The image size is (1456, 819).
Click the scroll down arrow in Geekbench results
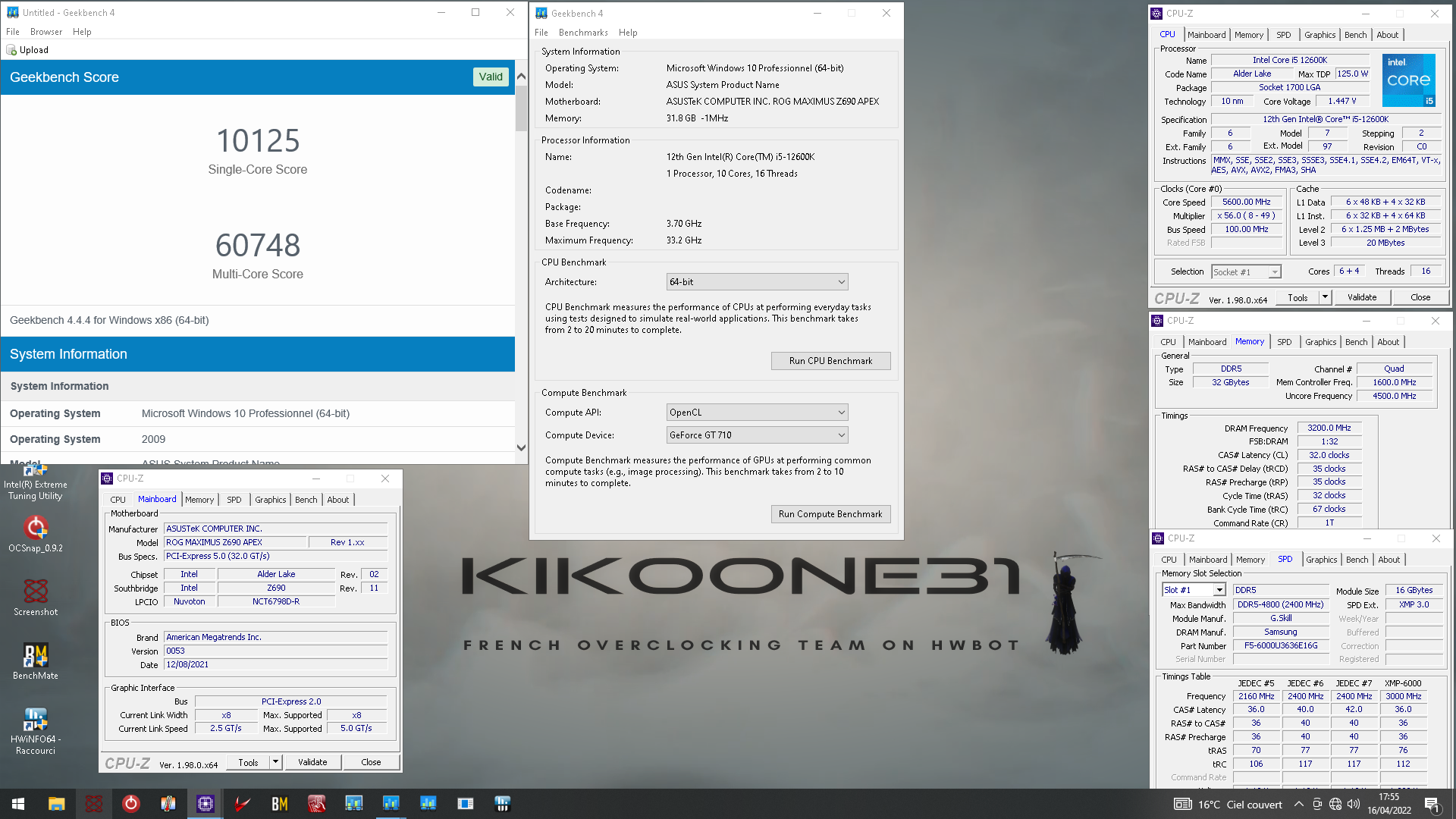(521, 447)
